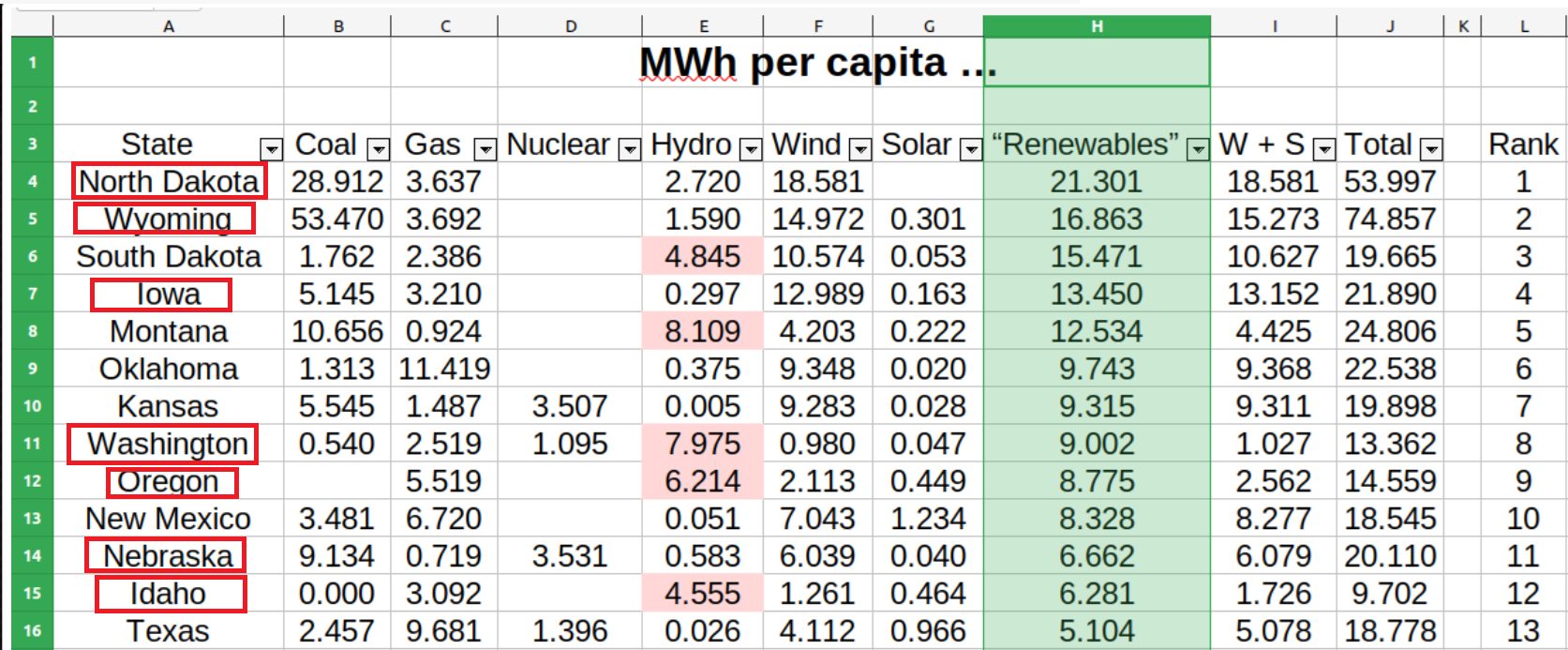Select row 6 header
Image resolution: width=1568 pixels, height=650 pixels.
pos(33,256)
